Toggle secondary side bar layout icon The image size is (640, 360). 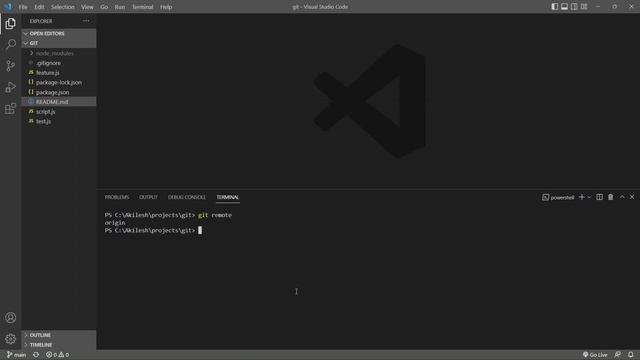574,7
